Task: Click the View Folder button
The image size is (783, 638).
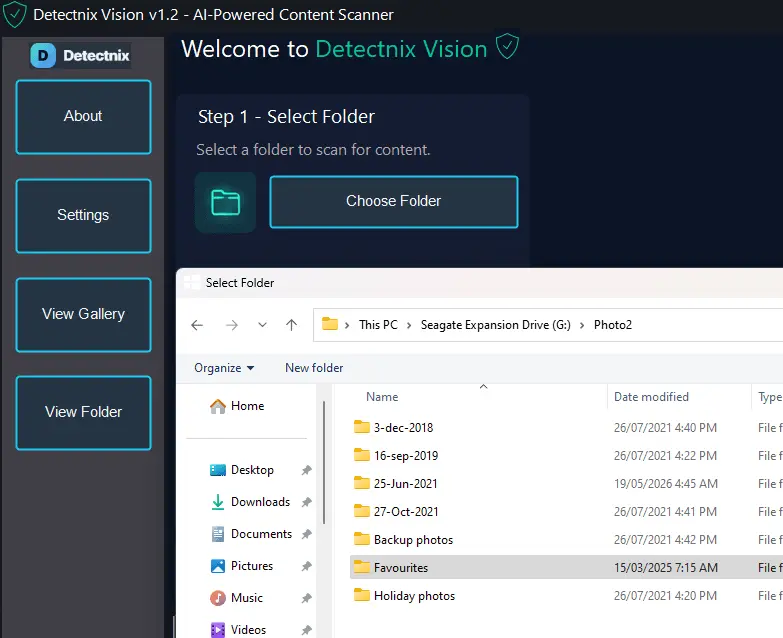Action: [x=83, y=413]
